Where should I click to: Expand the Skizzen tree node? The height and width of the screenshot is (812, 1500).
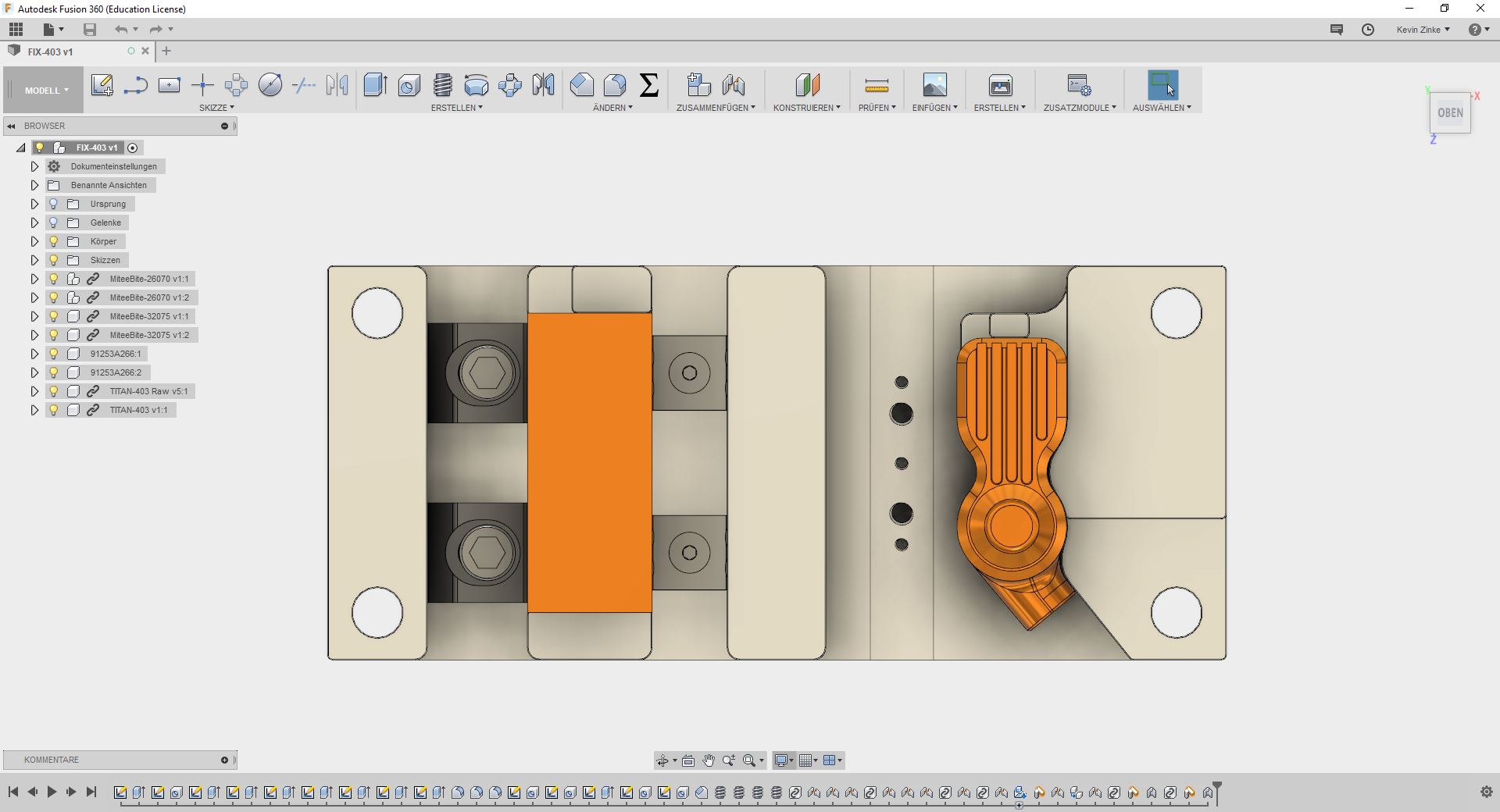(34, 260)
